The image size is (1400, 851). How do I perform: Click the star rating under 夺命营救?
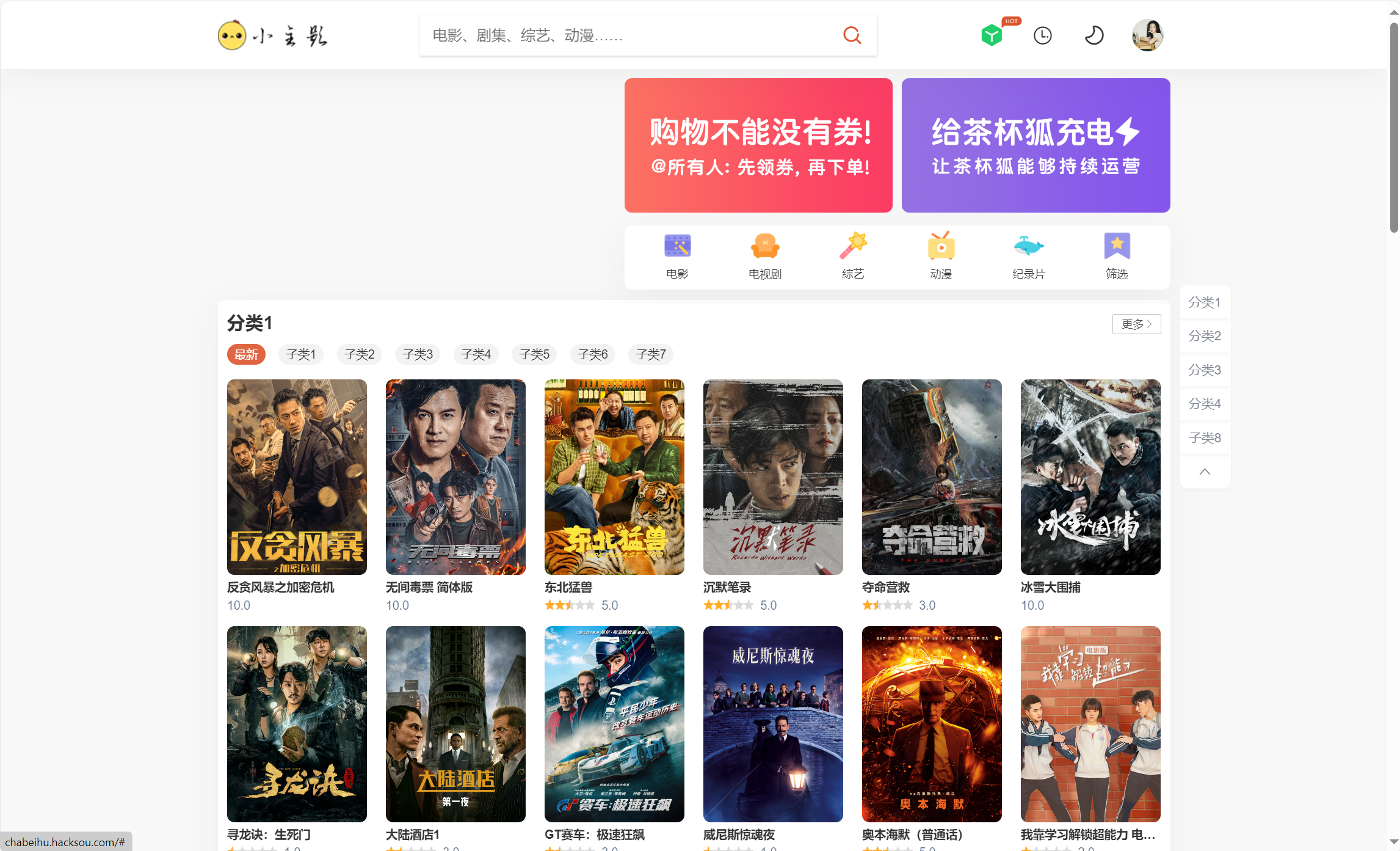click(x=887, y=605)
